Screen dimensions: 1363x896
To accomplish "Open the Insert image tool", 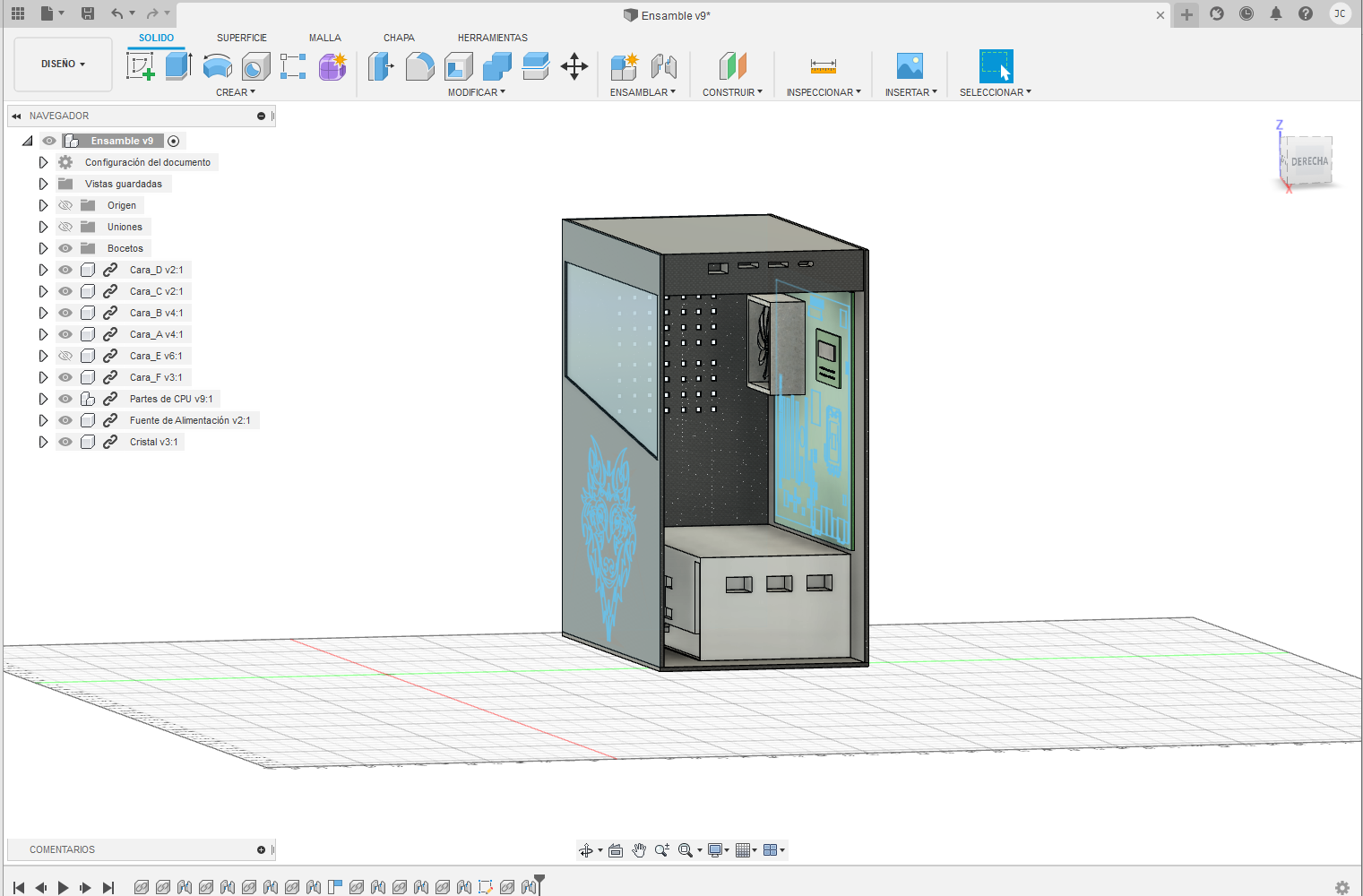I will (x=910, y=66).
